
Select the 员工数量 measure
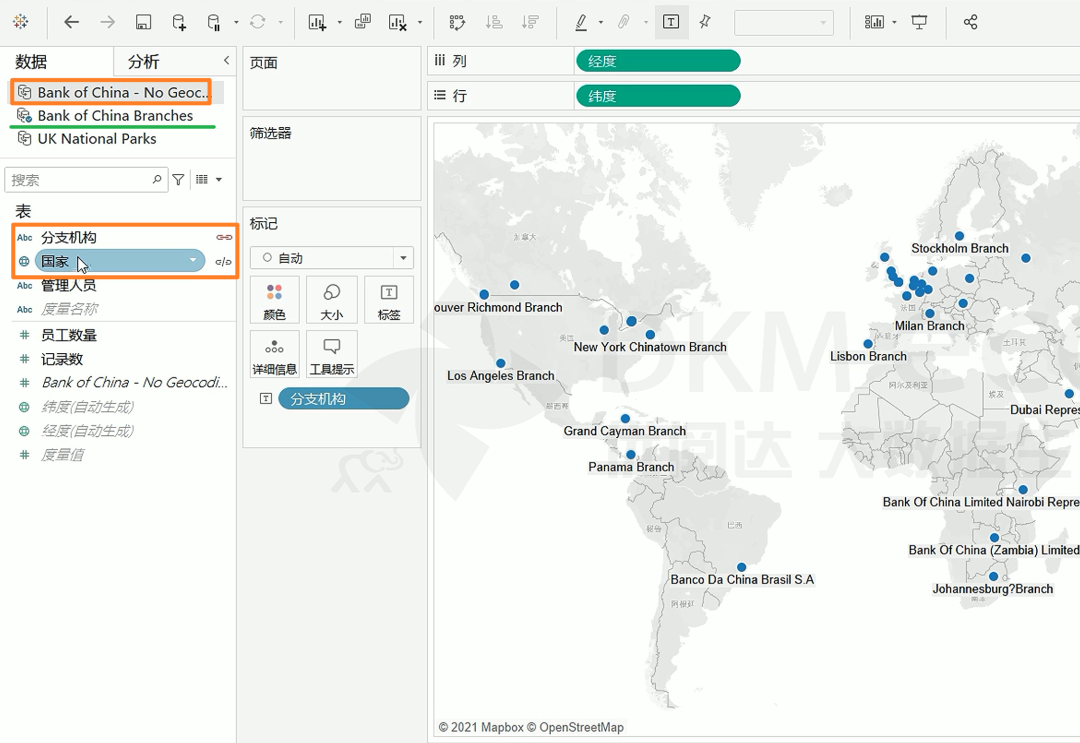(68, 335)
